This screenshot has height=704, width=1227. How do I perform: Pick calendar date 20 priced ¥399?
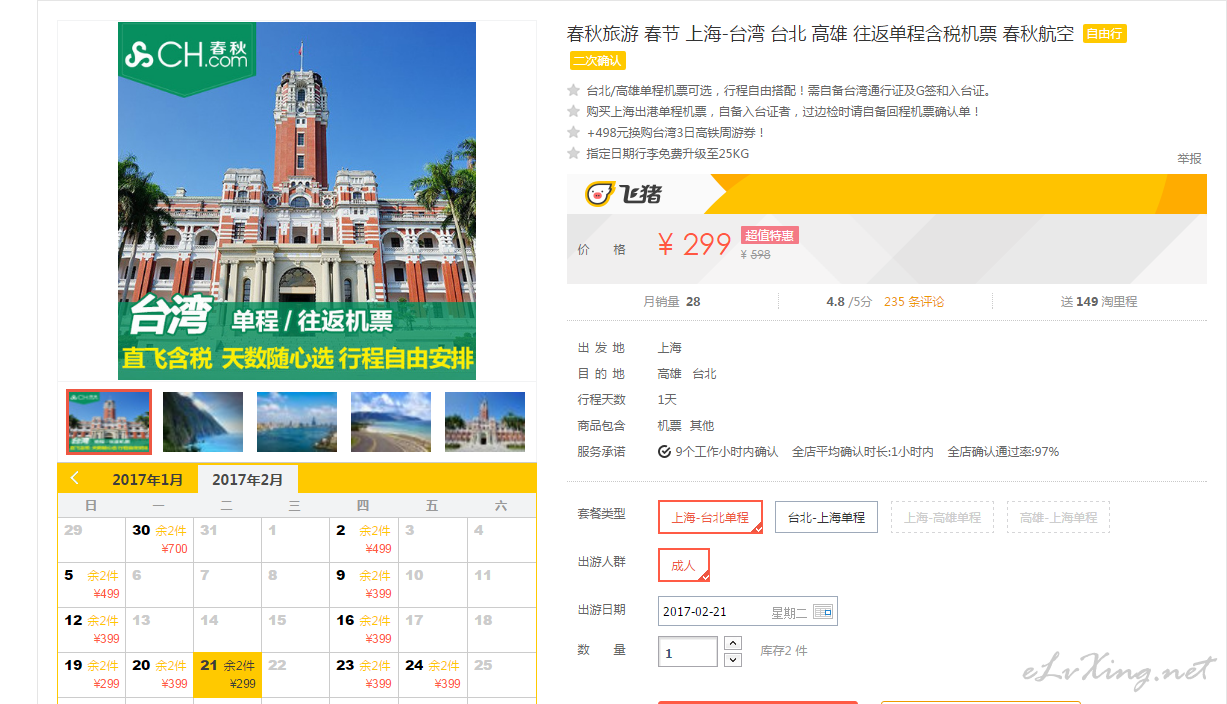point(159,674)
